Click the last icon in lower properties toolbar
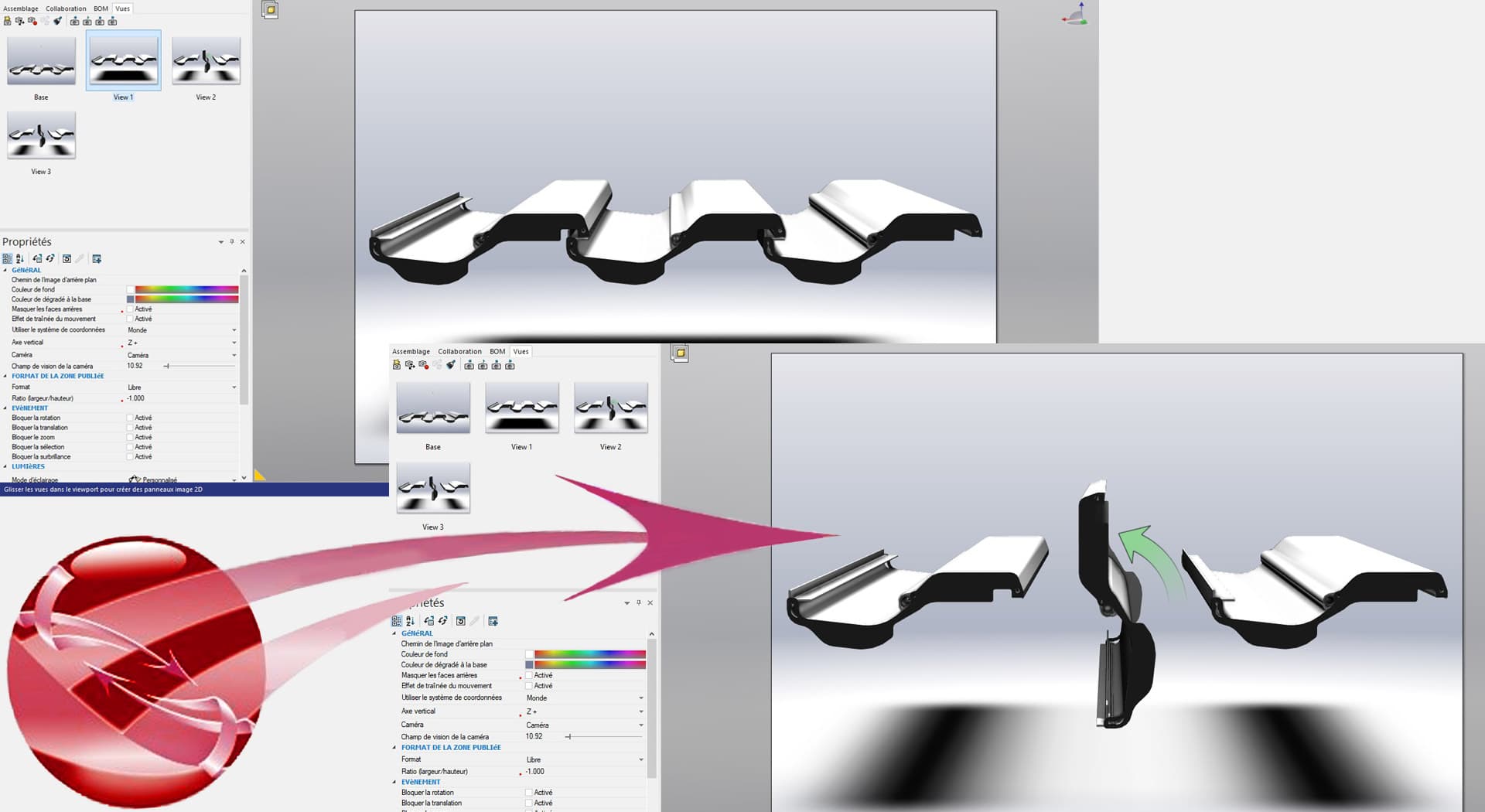 coord(493,621)
